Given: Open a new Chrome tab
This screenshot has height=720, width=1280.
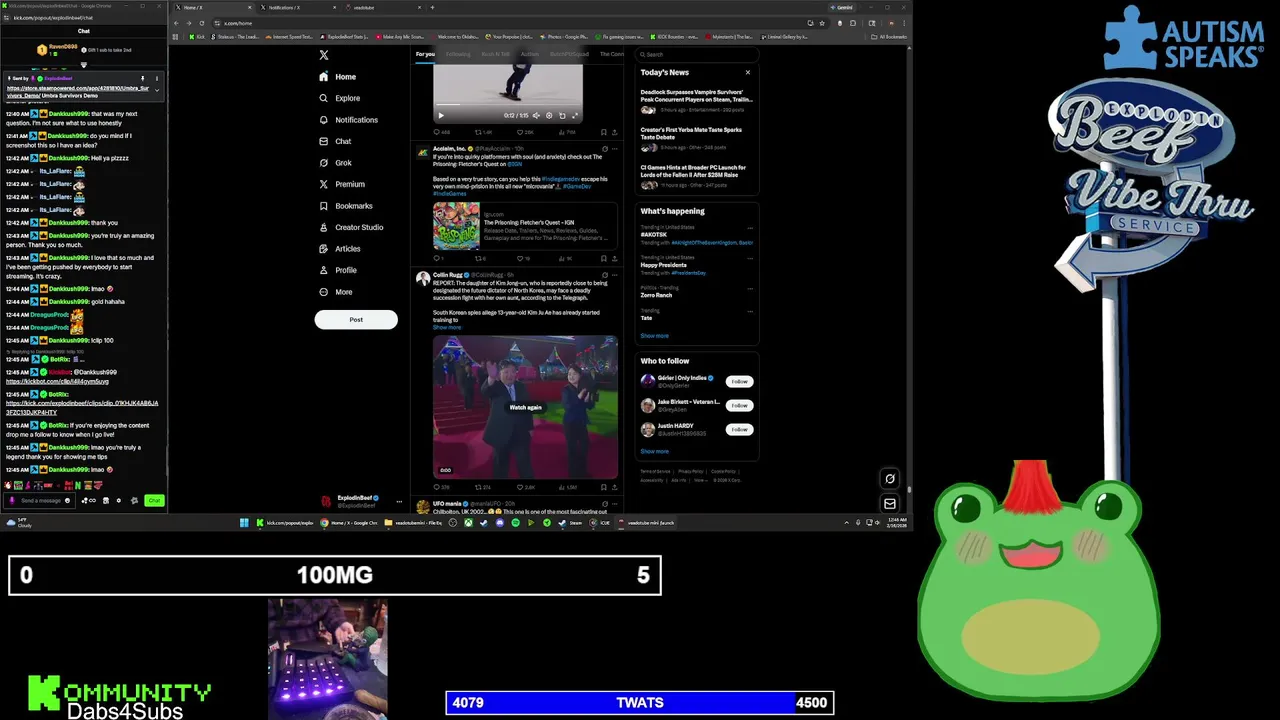Looking at the screenshot, I should click(432, 7).
